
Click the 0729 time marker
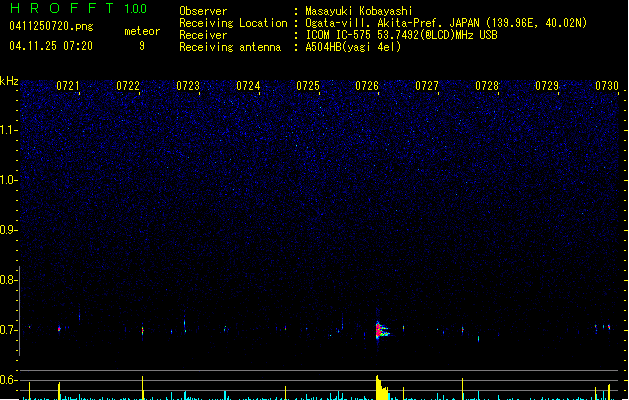(x=547, y=86)
